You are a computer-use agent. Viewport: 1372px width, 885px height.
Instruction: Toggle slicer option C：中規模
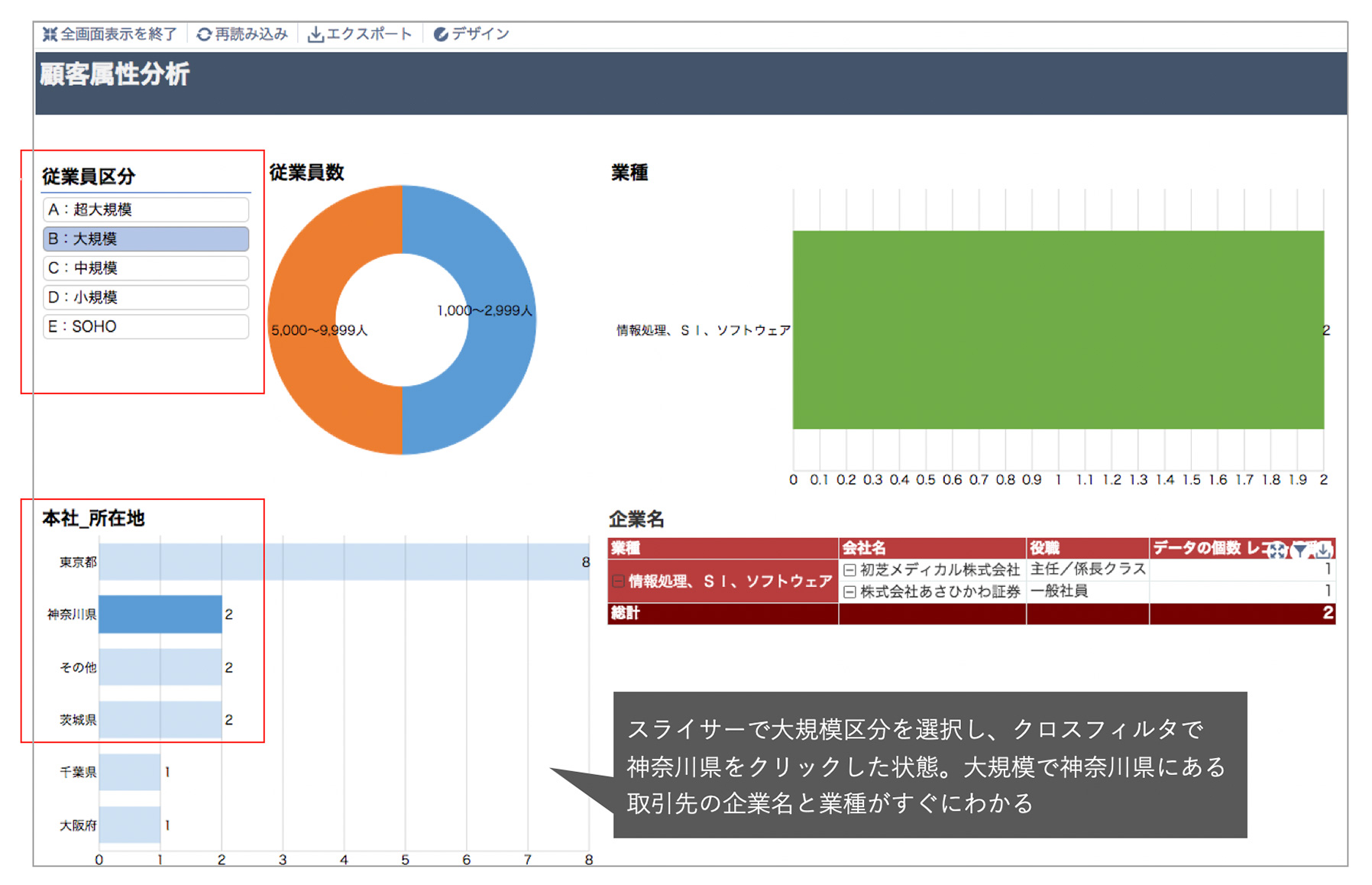point(145,268)
